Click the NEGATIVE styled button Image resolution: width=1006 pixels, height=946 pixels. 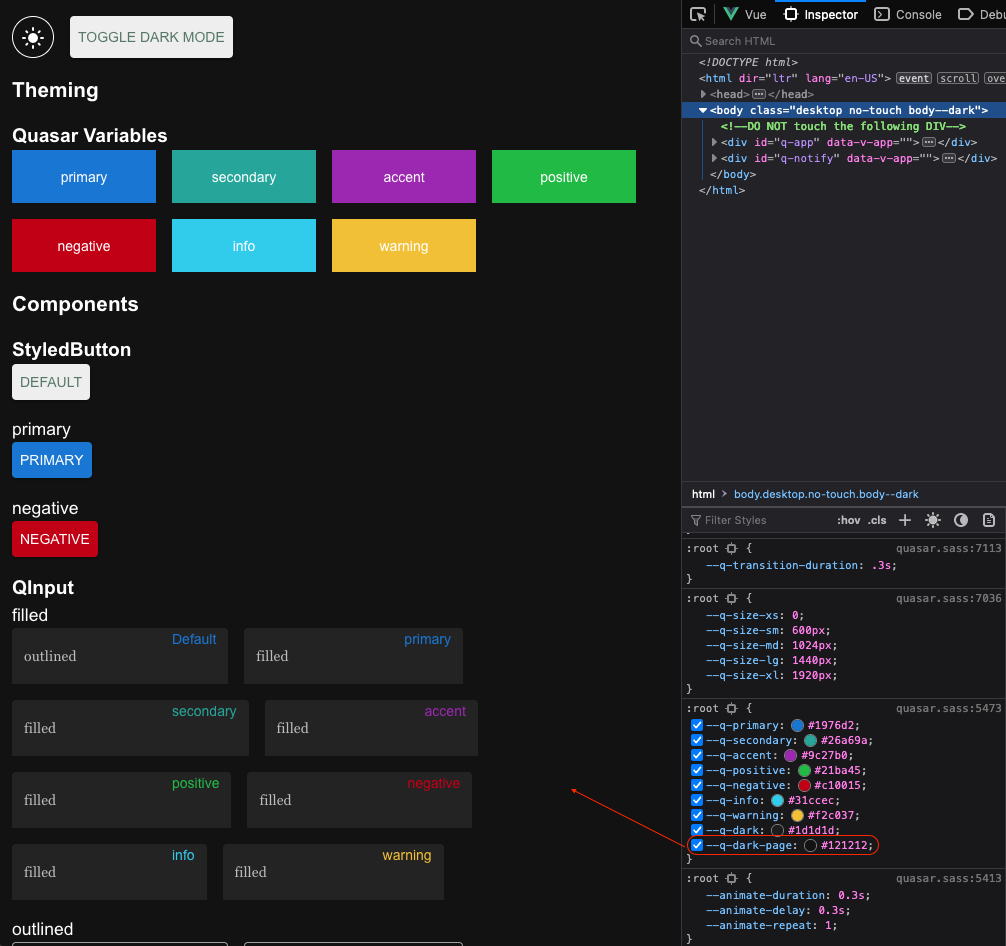tap(54, 539)
